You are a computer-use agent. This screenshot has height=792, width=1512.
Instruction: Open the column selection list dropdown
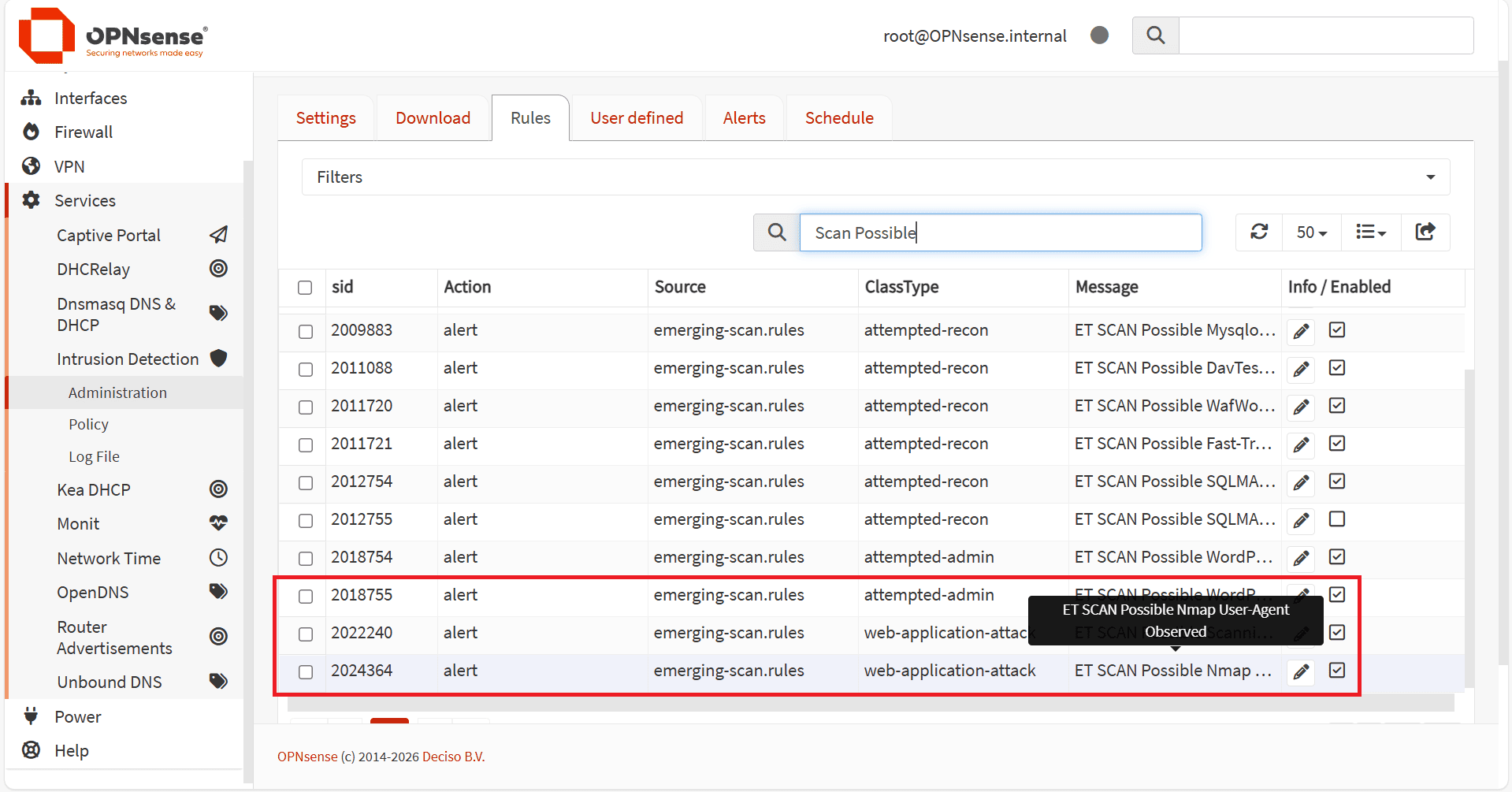click(x=1370, y=232)
